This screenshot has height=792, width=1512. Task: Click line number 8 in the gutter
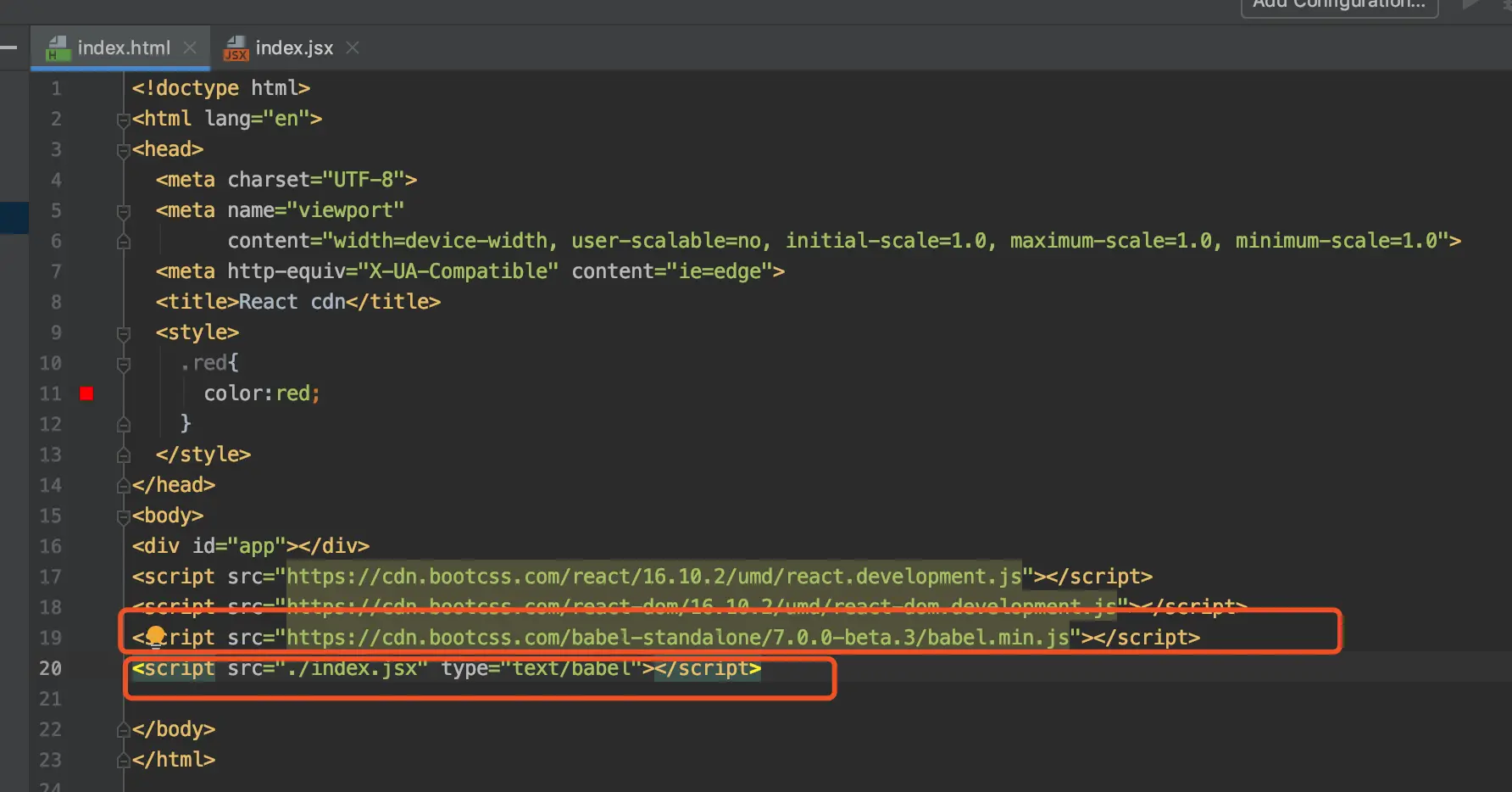tap(56, 302)
